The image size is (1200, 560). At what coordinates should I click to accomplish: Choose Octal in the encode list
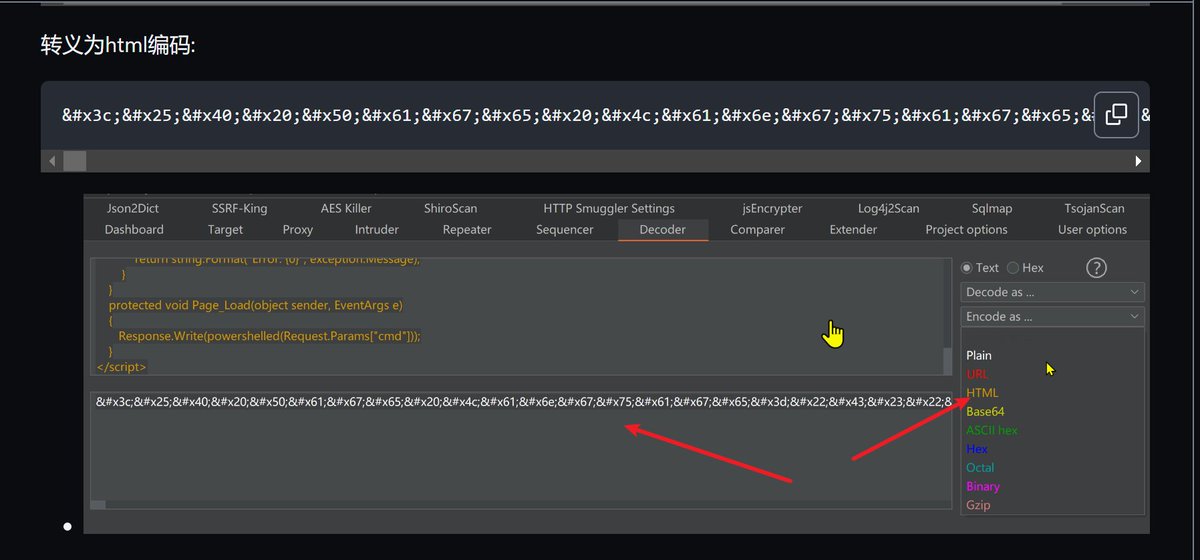(x=980, y=468)
